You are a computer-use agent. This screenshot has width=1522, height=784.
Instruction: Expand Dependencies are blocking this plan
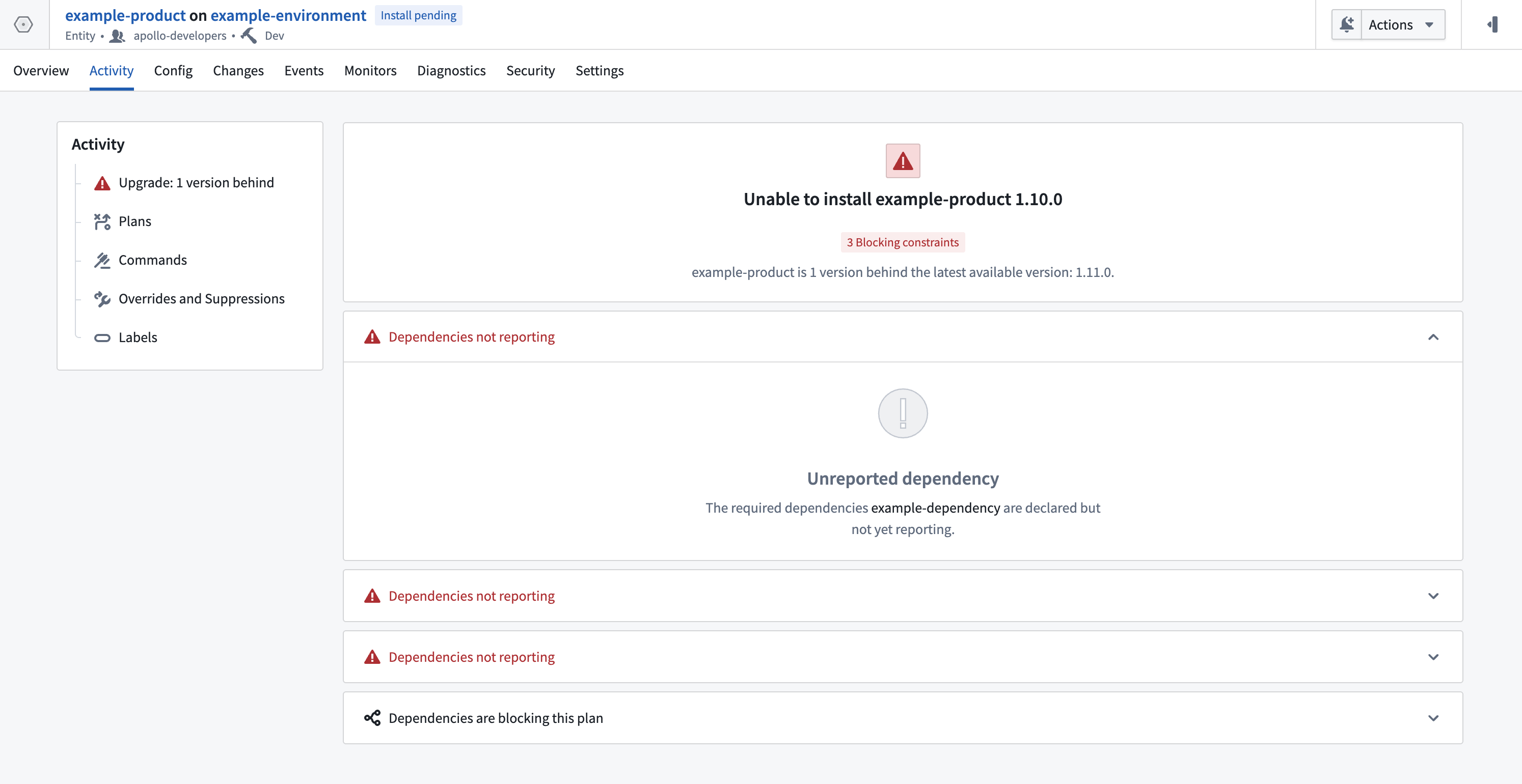[1433, 718]
